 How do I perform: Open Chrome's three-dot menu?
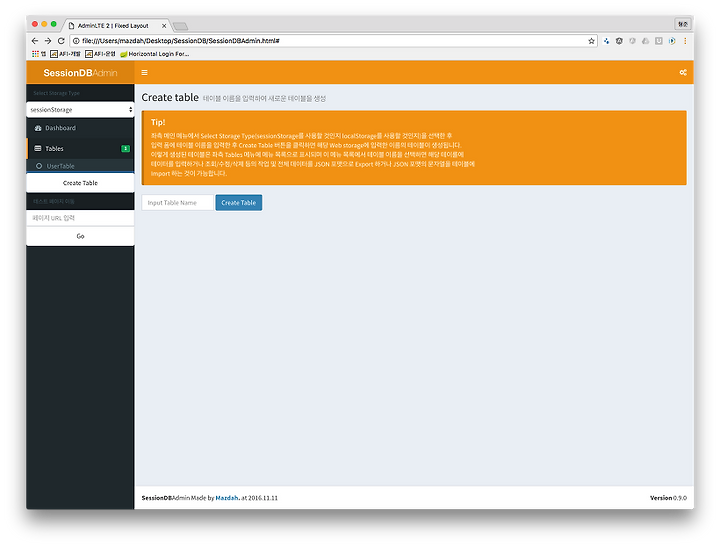click(685, 41)
